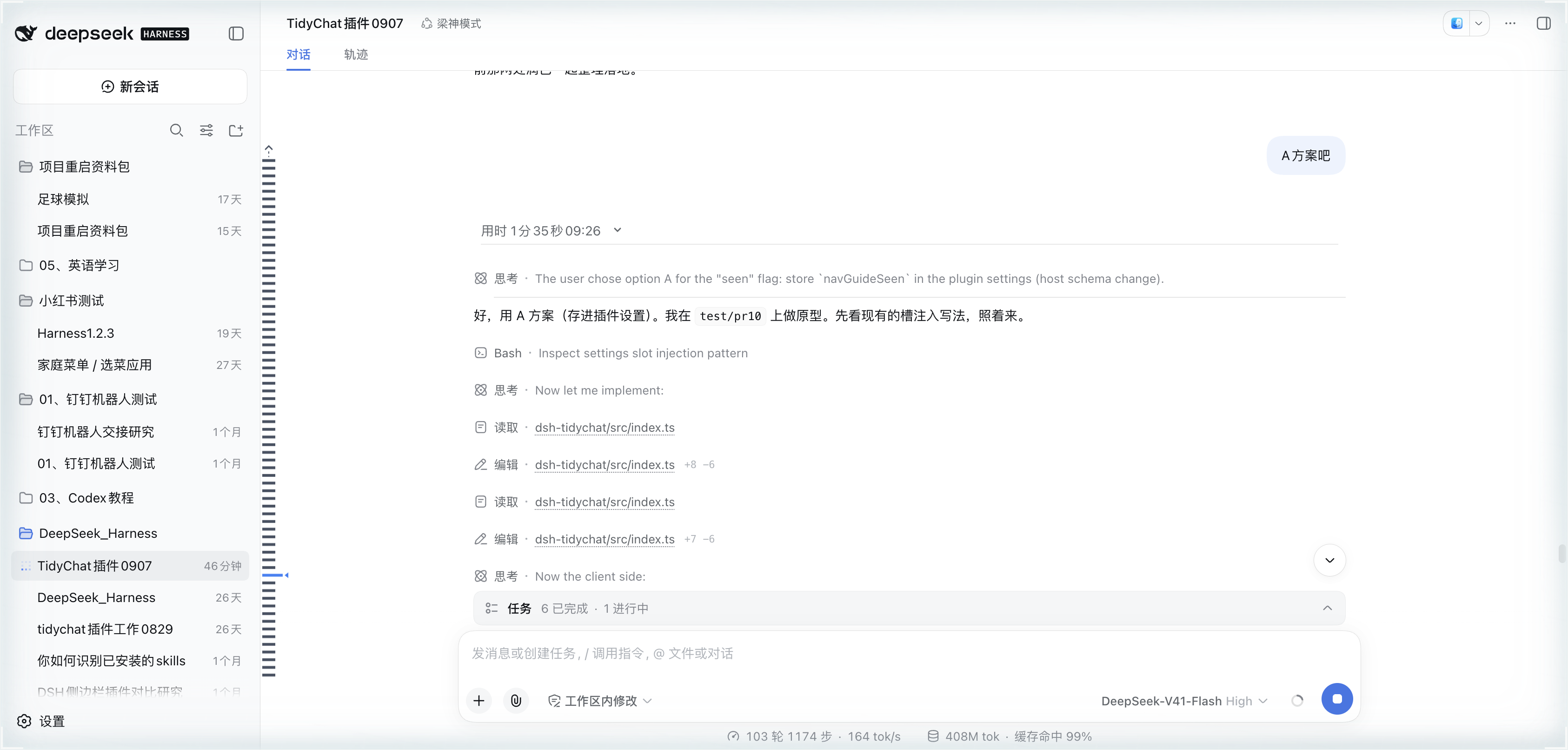
Task: Open the tidychat 插件工作 0829 conversation
Action: [130, 629]
